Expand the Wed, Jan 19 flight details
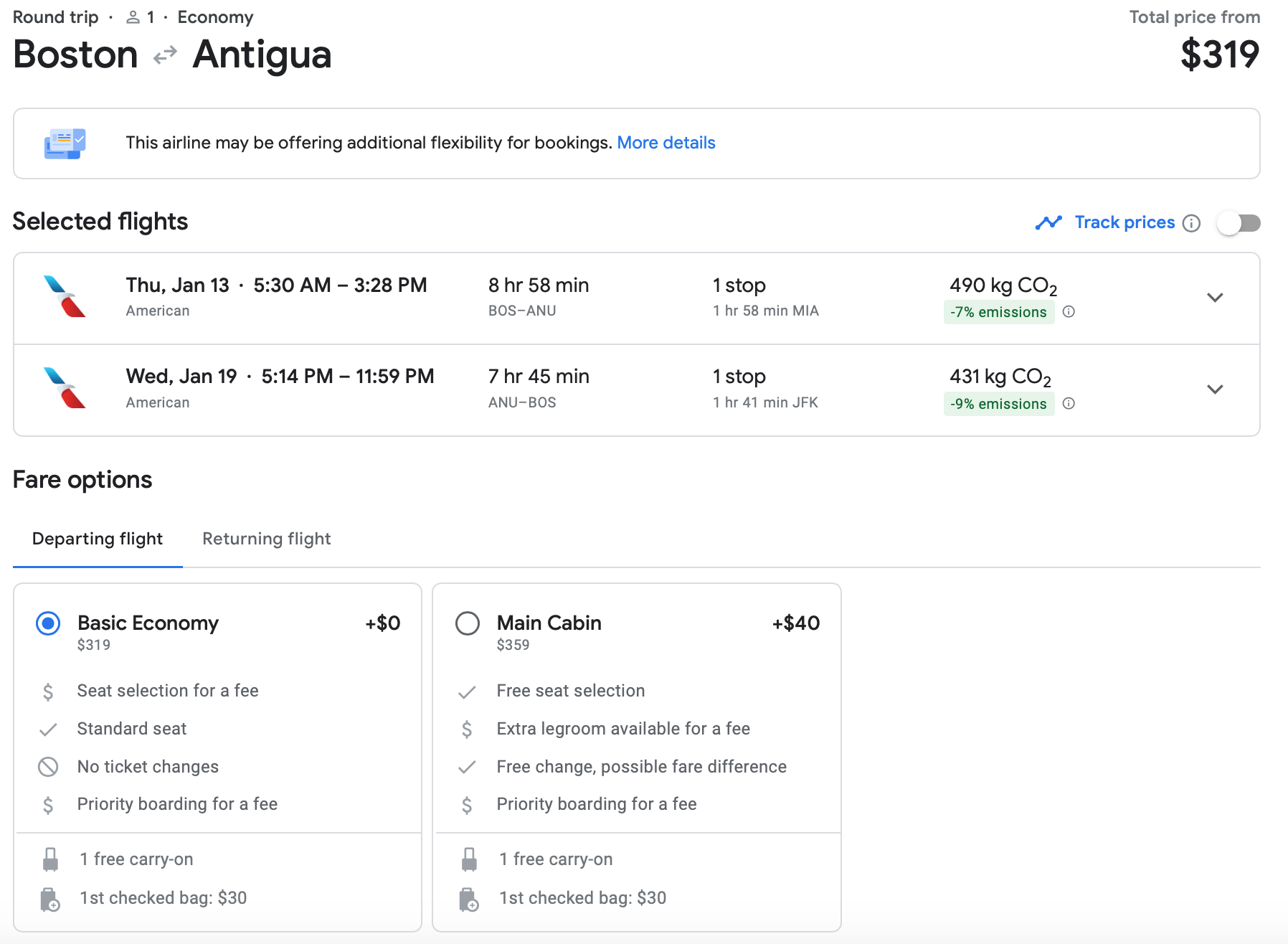This screenshot has height=944, width=1288. (1214, 390)
